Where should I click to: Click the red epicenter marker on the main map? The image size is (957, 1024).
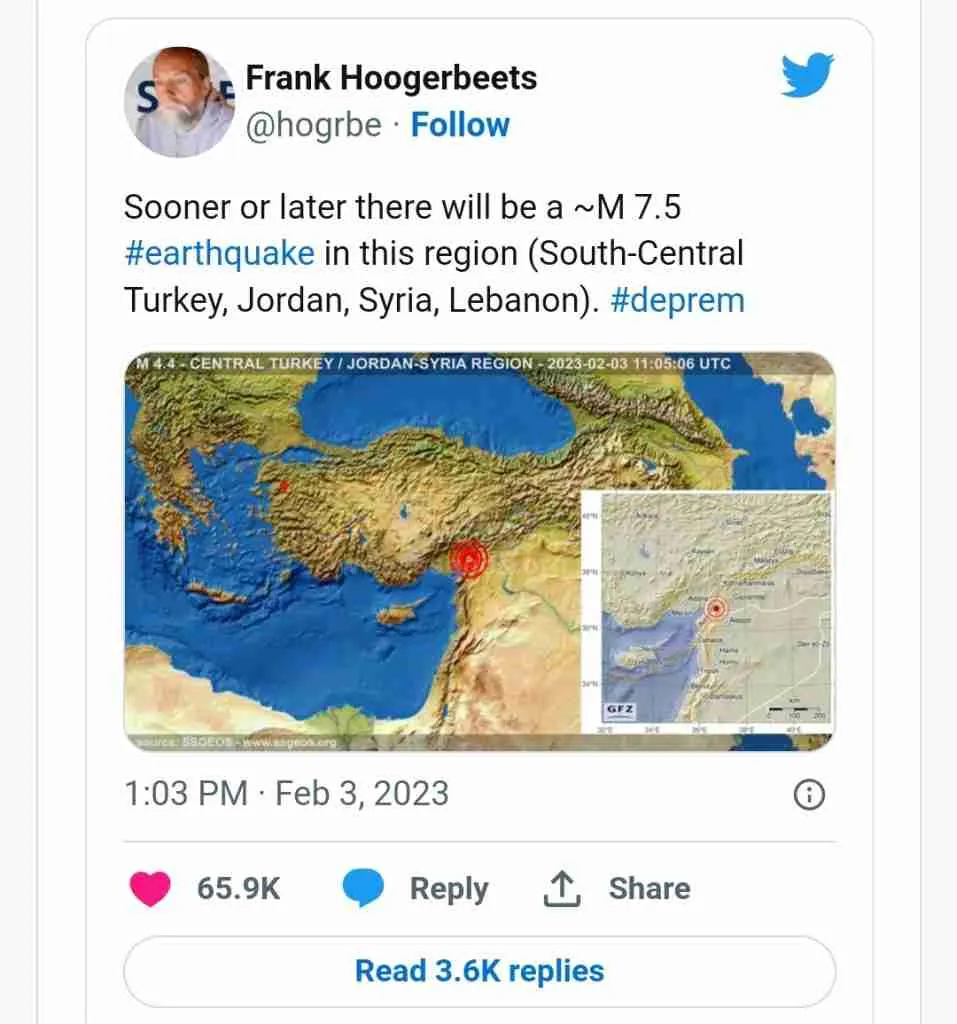tap(468, 560)
